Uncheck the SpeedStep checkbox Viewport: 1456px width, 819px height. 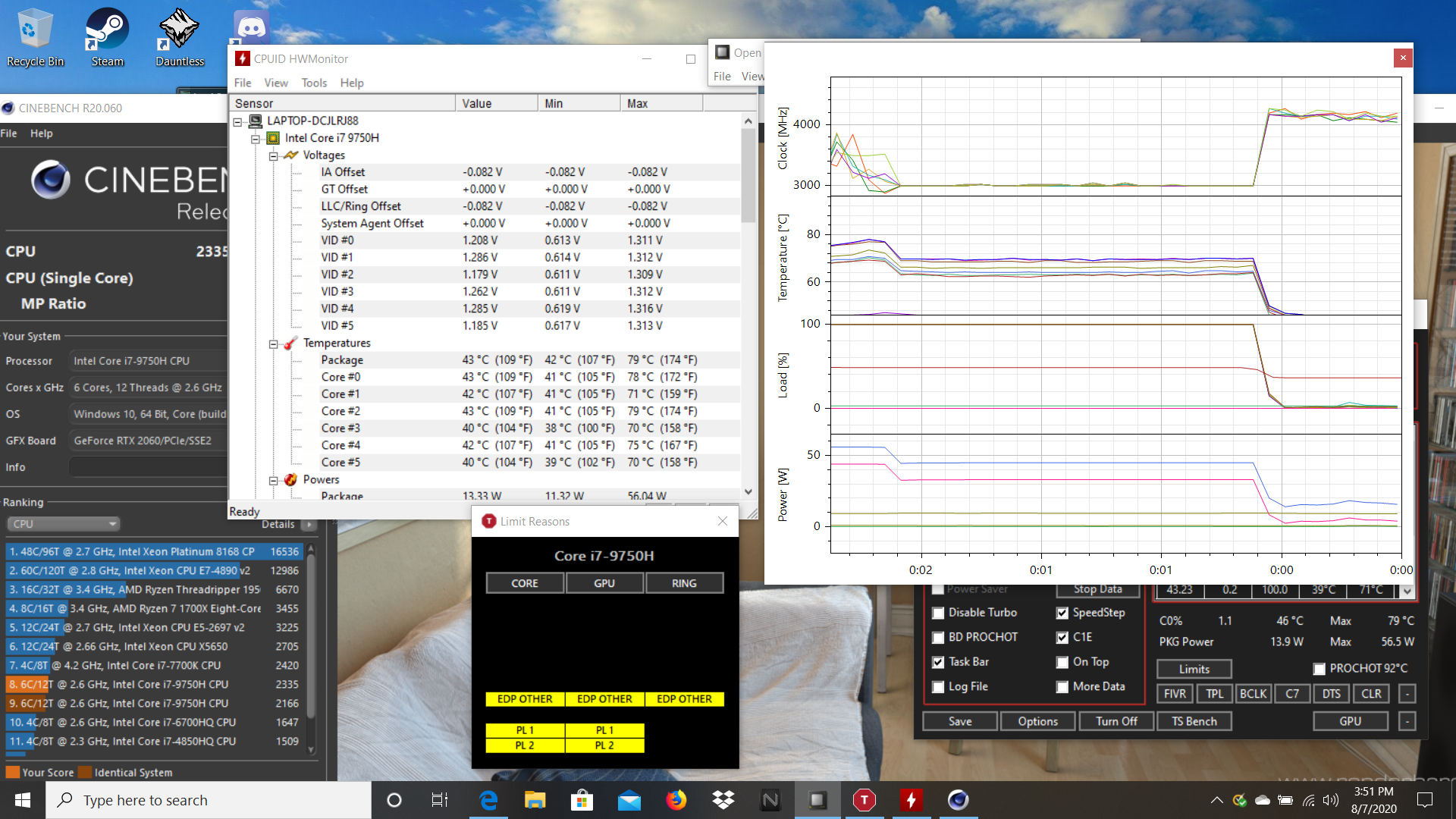pos(1062,613)
